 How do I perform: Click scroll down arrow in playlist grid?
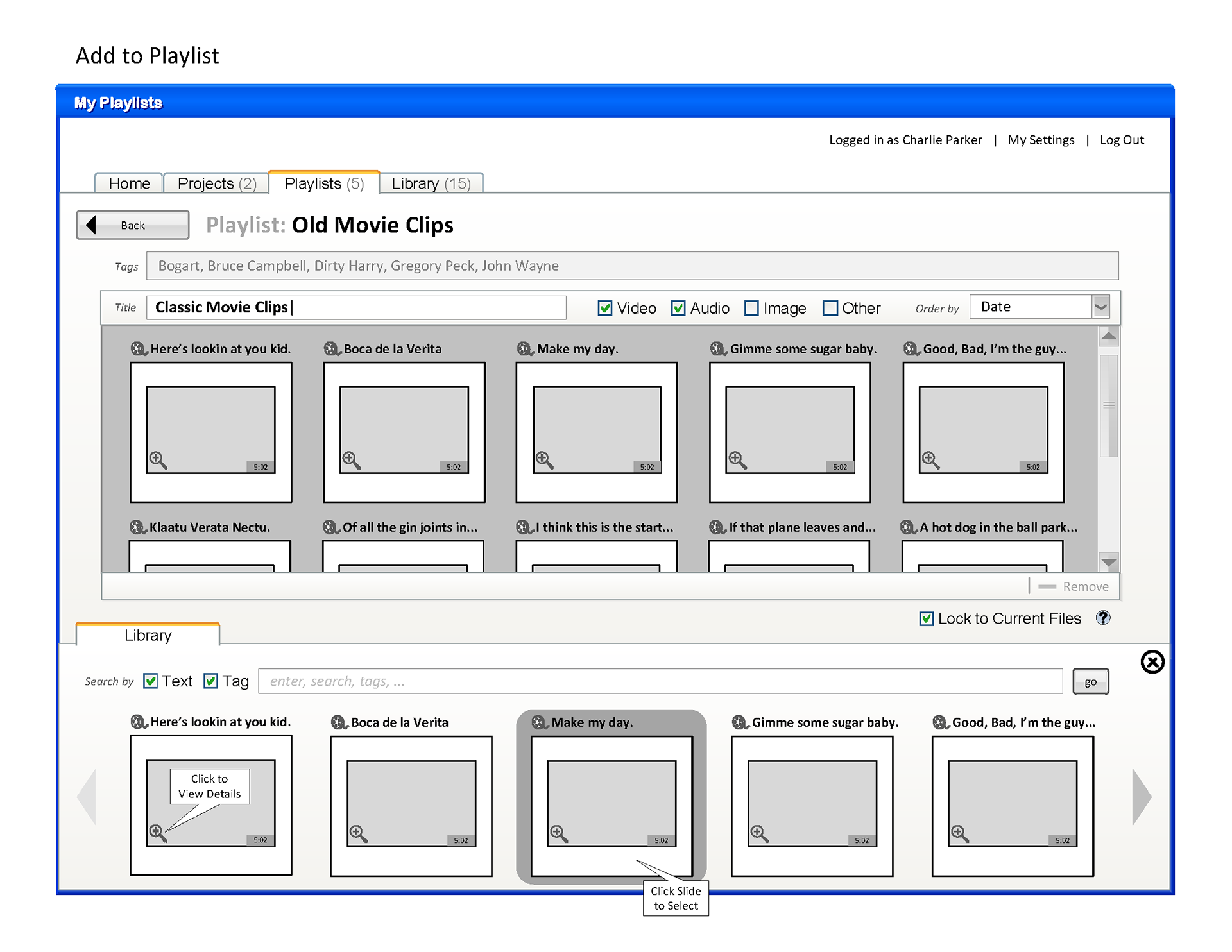(1108, 562)
